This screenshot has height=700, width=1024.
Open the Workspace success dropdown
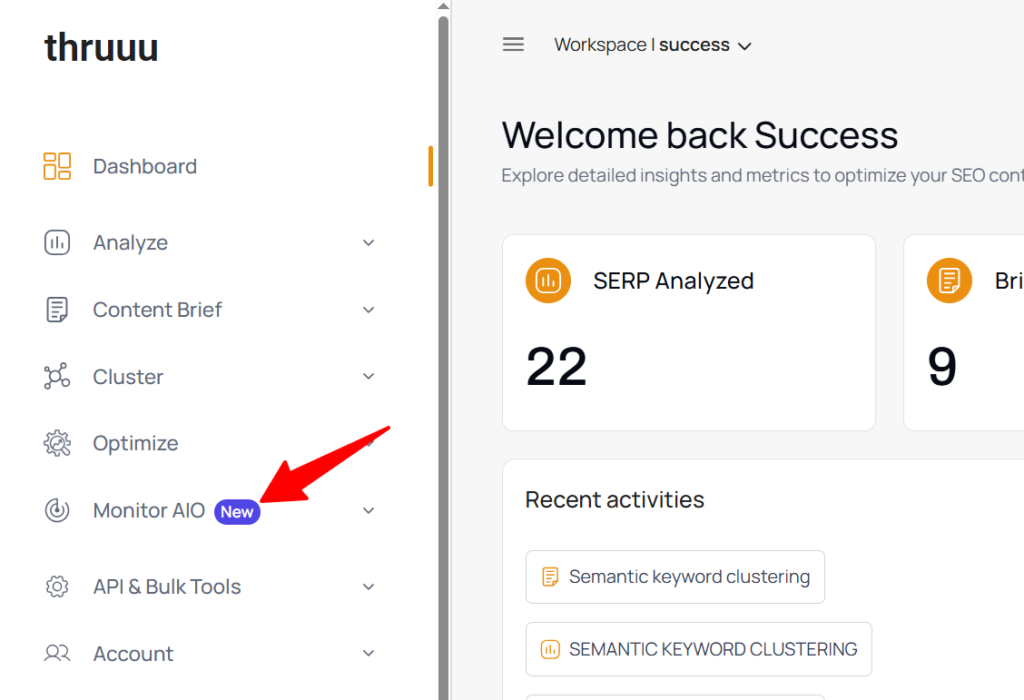(x=653, y=45)
